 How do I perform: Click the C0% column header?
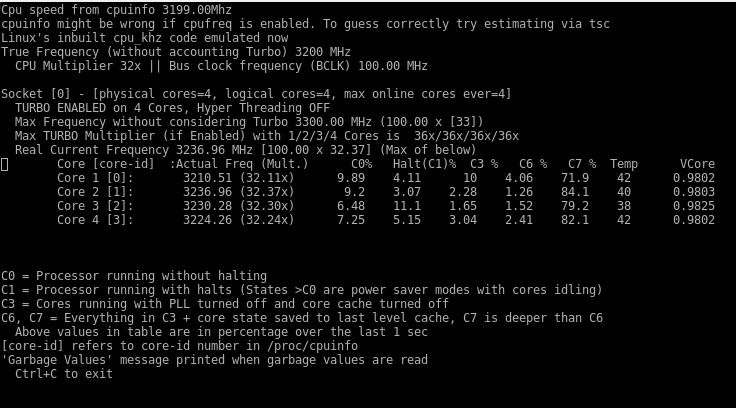pyautogui.click(x=361, y=164)
